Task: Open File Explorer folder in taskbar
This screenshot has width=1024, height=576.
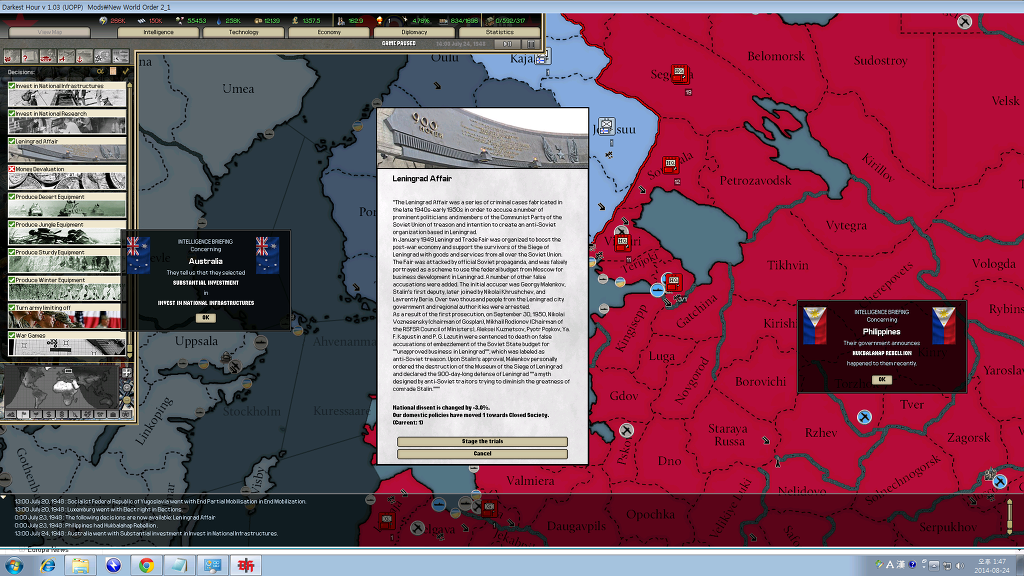Action: [x=80, y=565]
